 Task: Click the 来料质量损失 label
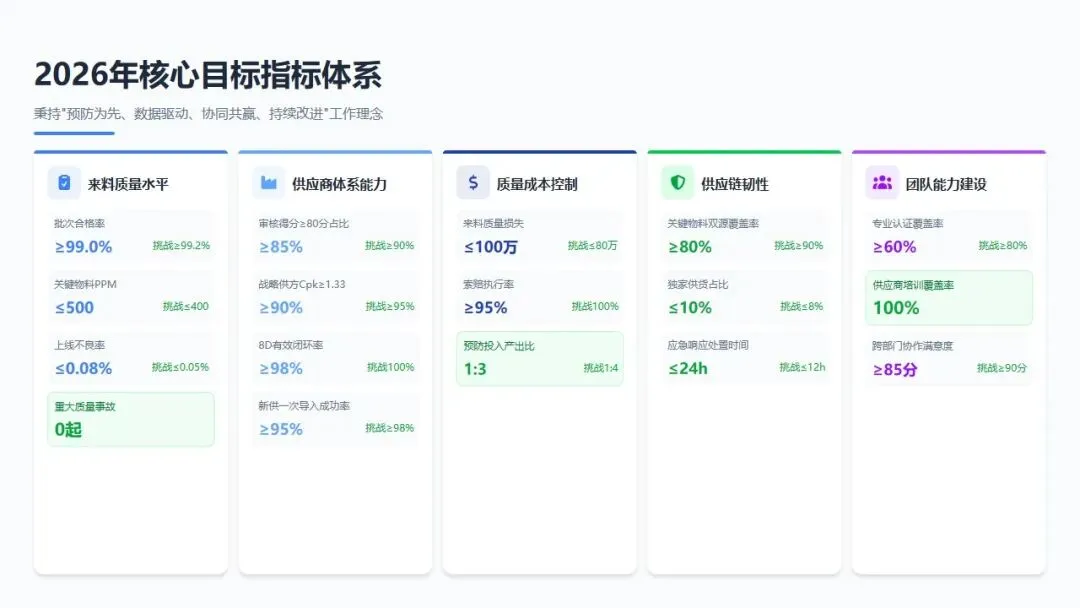493,223
